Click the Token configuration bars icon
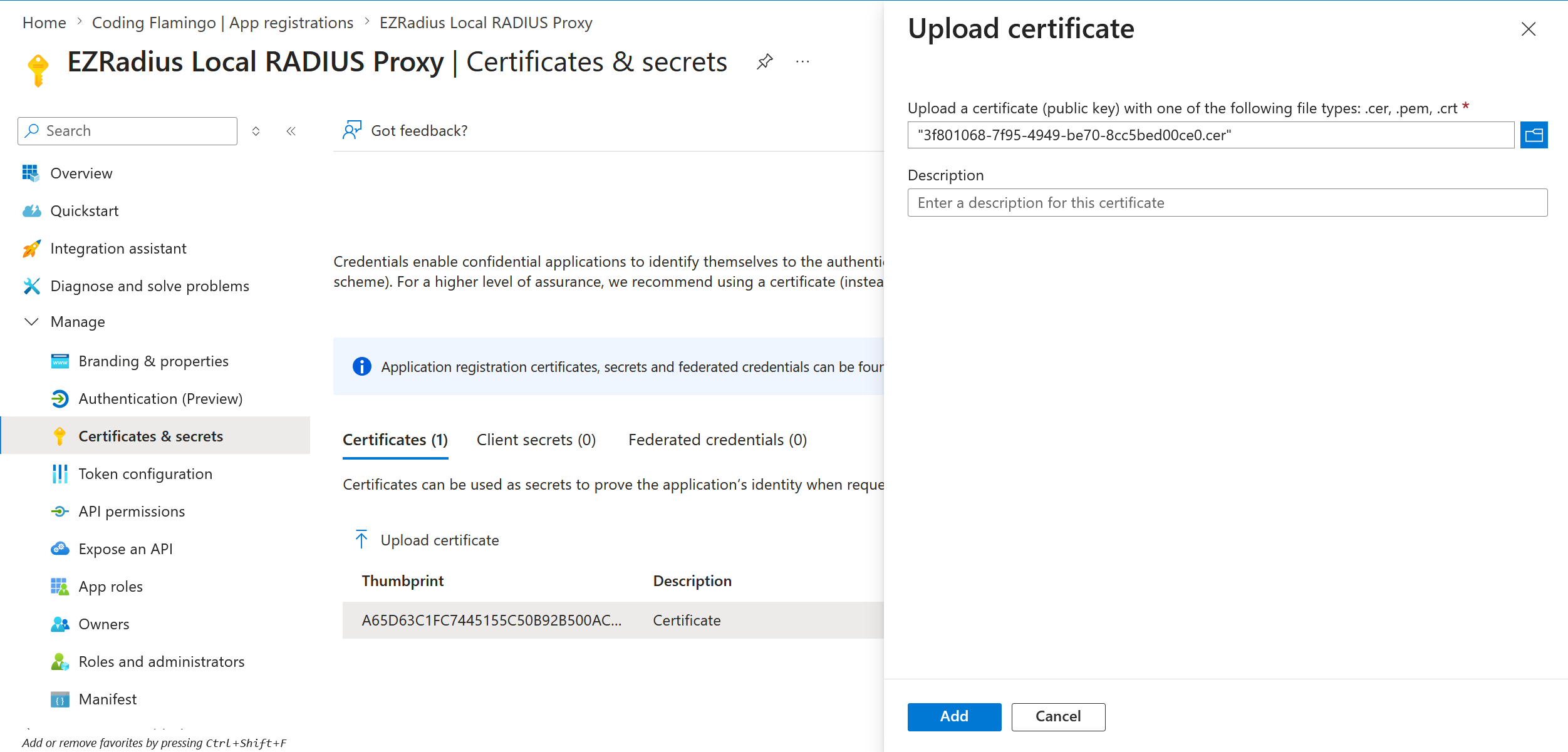 tap(60, 474)
